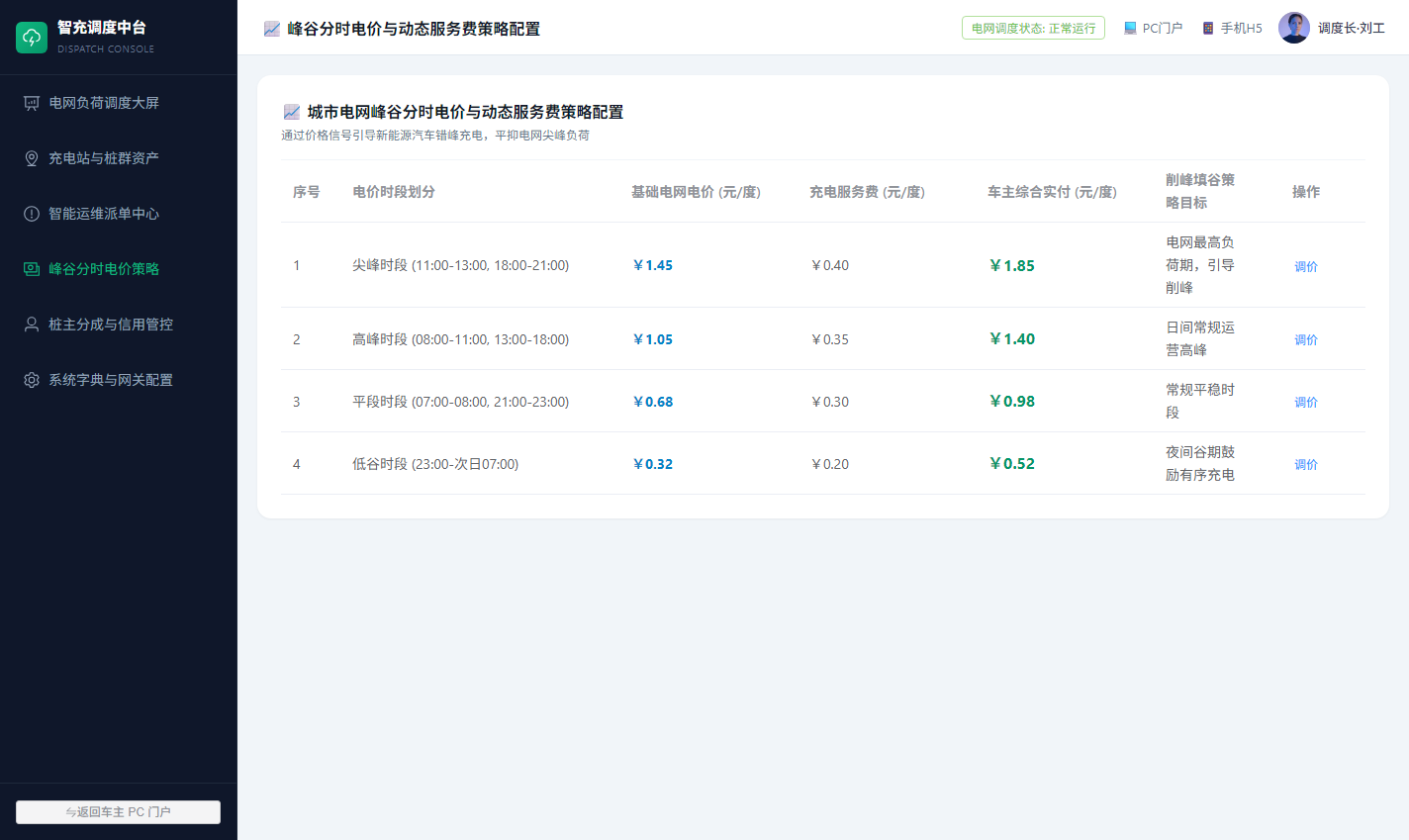Open 智能运维派单中心
The image size is (1409, 840).
pos(119,214)
